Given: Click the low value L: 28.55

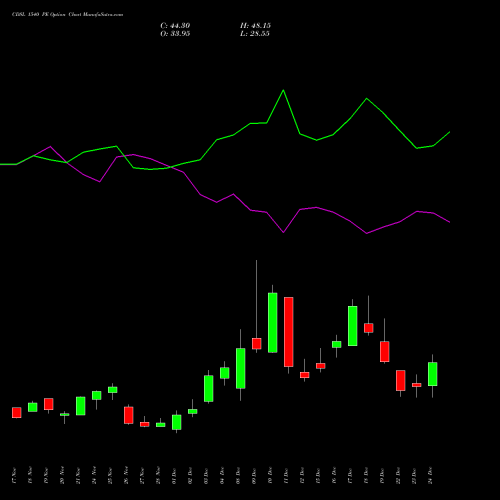Looking at the screenshot, I should click(x=255, y=34).
